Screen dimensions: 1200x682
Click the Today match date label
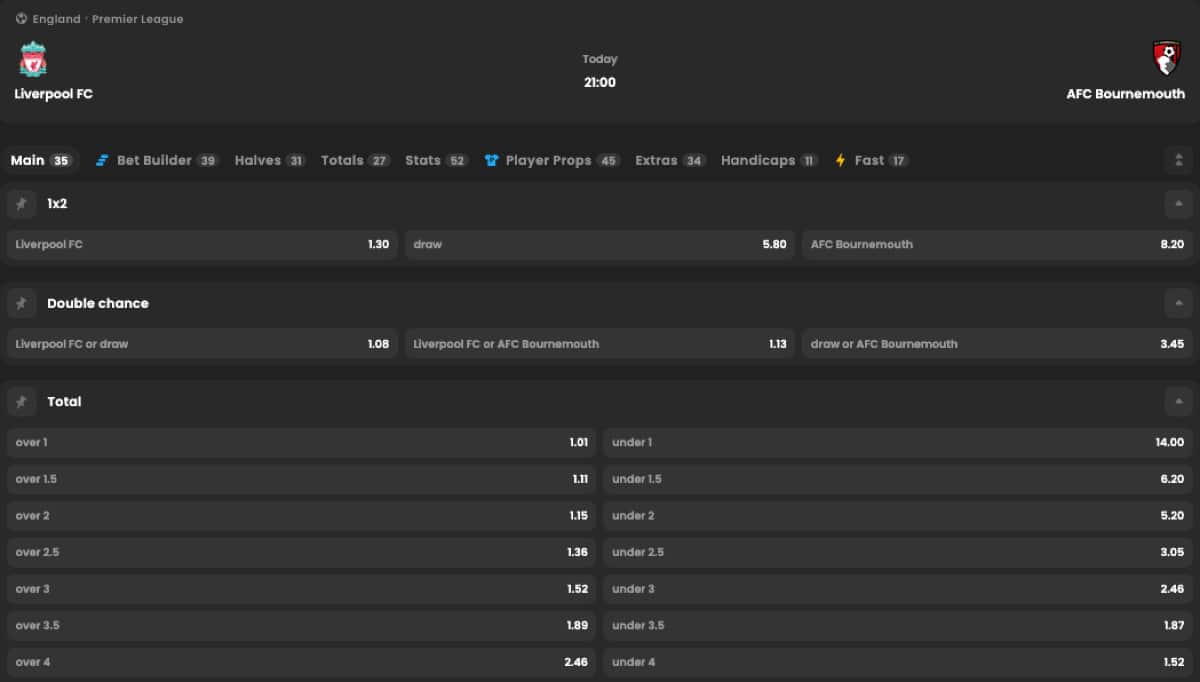click(600, 59)
